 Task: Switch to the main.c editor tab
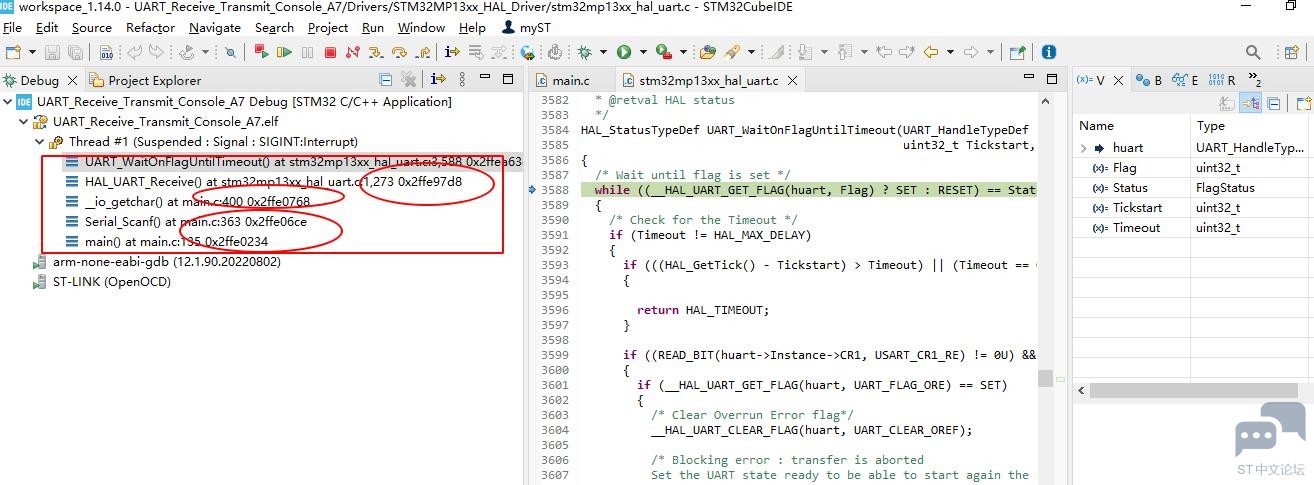coord(562,80)
